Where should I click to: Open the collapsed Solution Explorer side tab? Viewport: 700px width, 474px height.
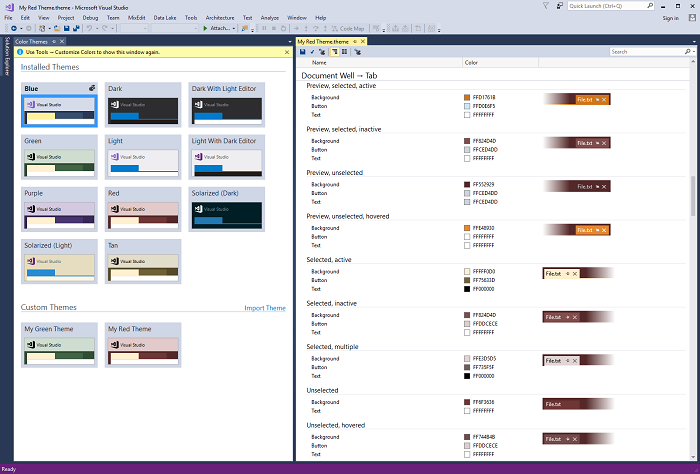[x=7, y=56]
